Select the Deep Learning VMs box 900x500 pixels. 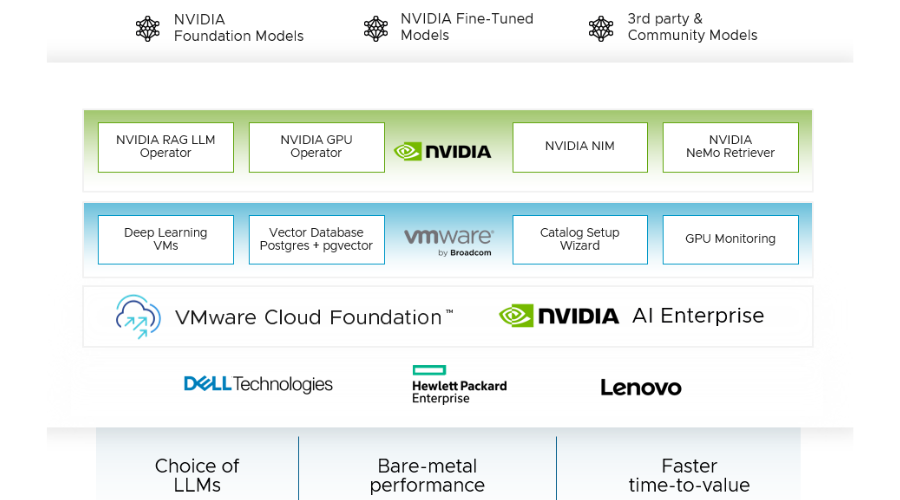tap(166, 239)
